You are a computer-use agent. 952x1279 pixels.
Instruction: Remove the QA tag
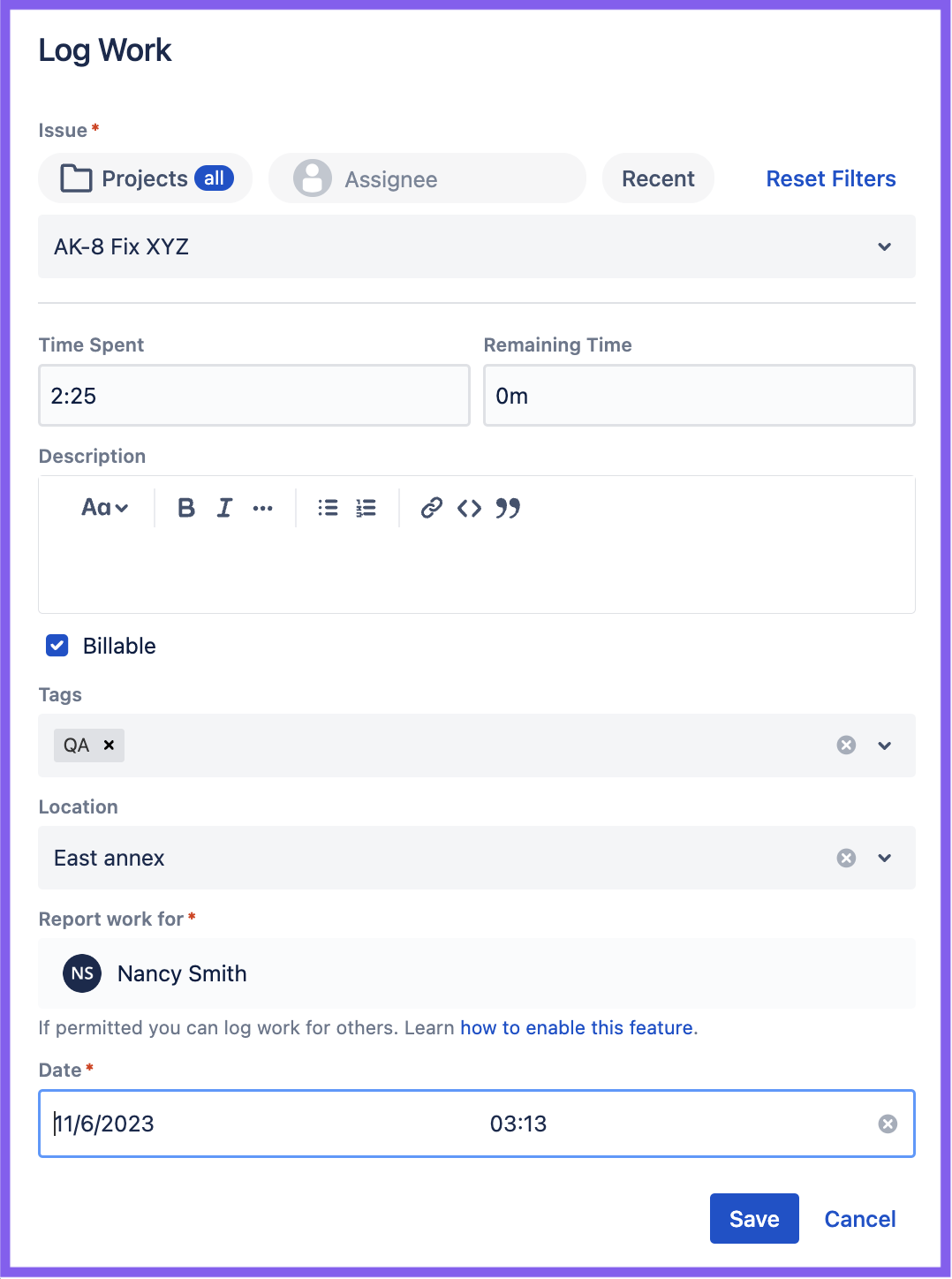point(110,745)
